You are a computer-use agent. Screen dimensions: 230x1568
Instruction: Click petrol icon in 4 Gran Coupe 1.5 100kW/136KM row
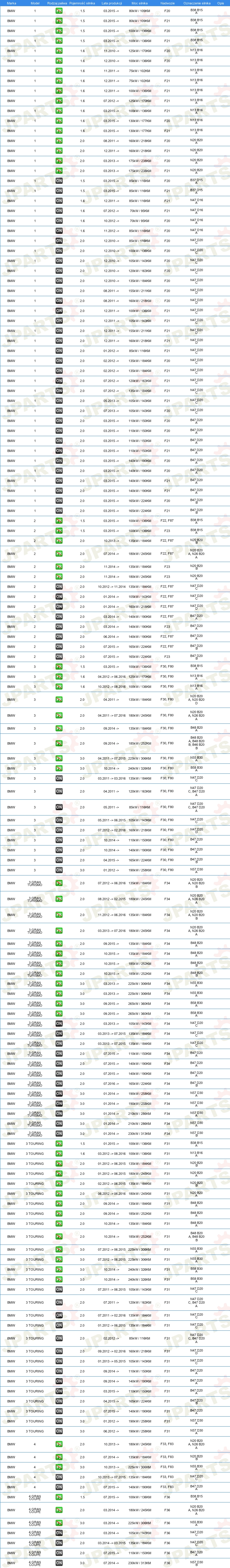tap(59, 1497)
